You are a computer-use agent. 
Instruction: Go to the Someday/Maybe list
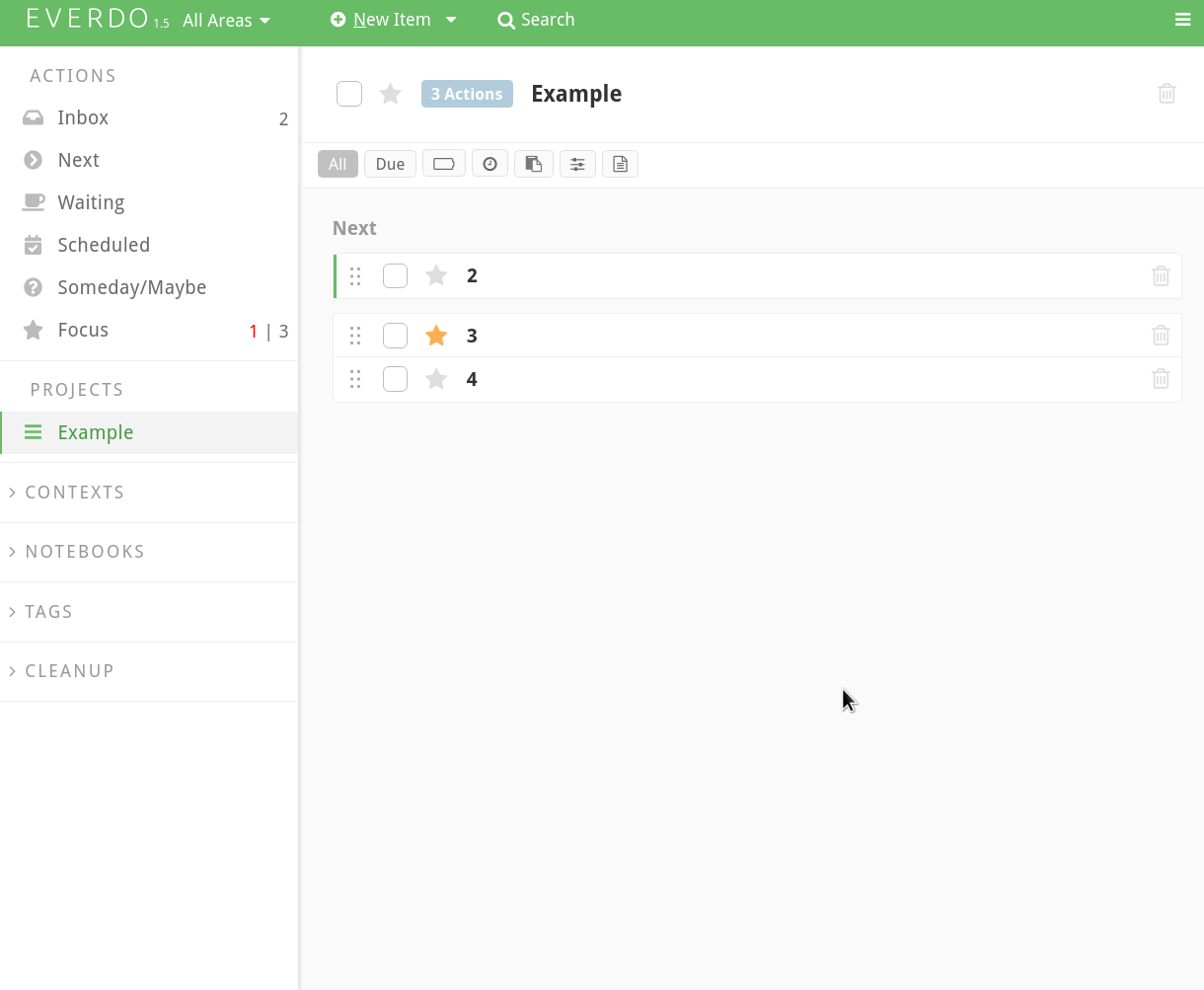coord(131,287)
